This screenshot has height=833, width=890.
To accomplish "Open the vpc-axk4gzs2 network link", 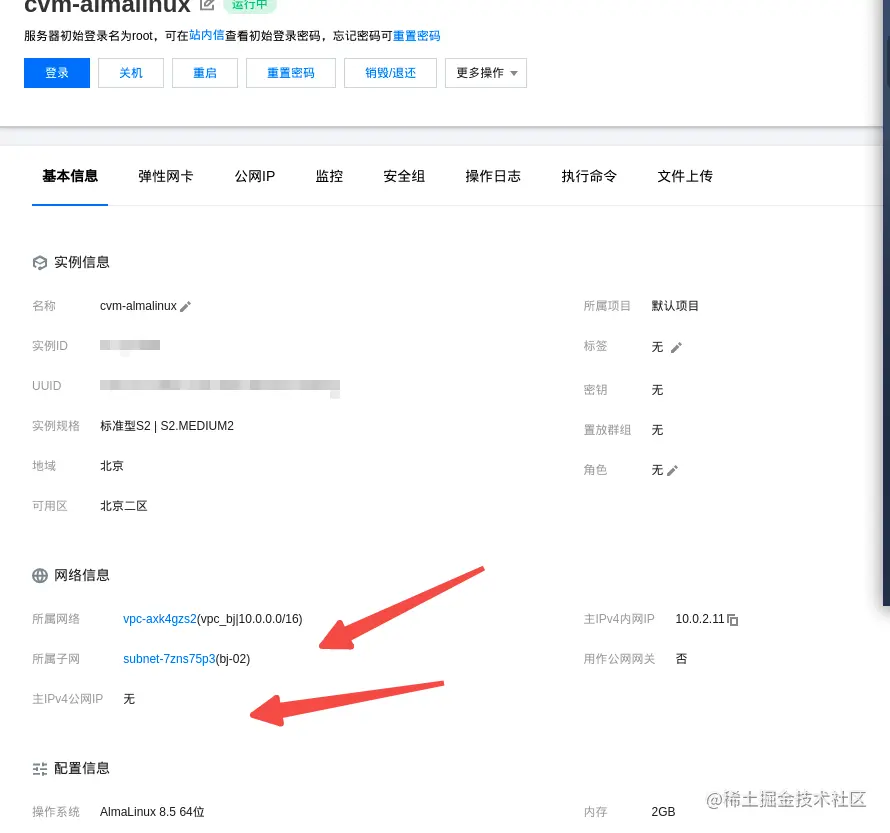I will point(159,619).
